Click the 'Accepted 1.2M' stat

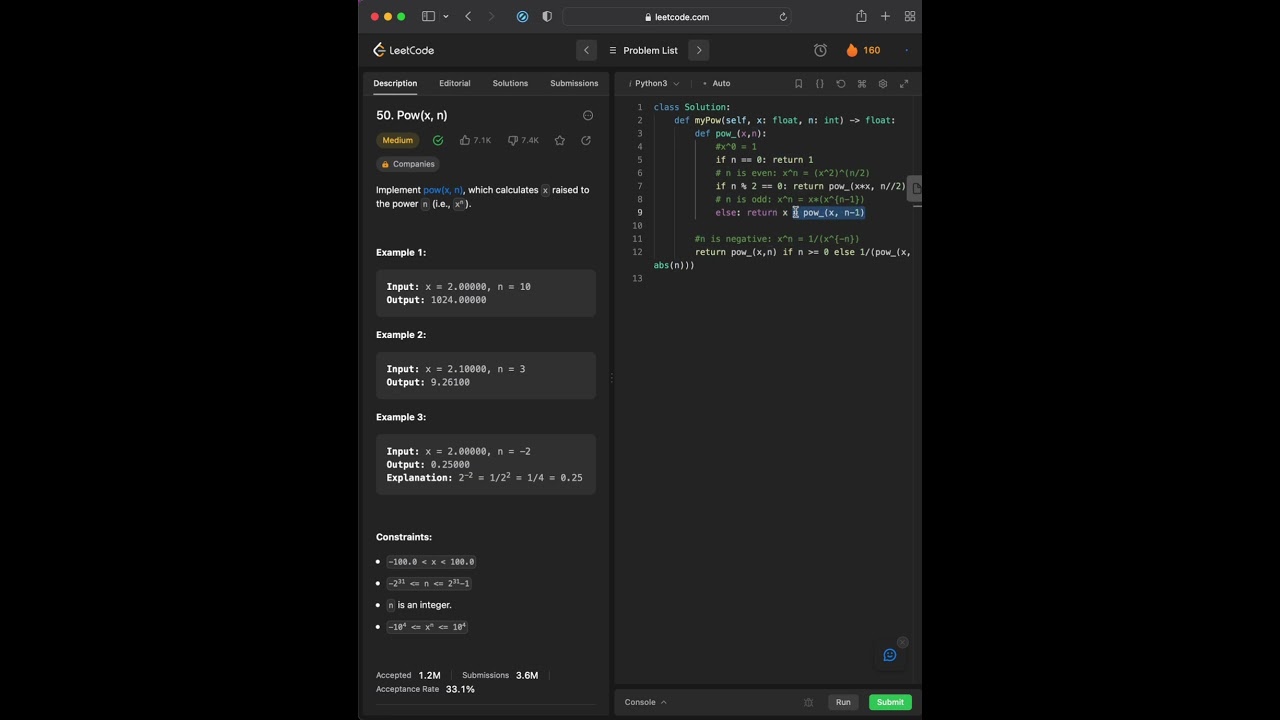pyautogui.click(x=408, y=675)
